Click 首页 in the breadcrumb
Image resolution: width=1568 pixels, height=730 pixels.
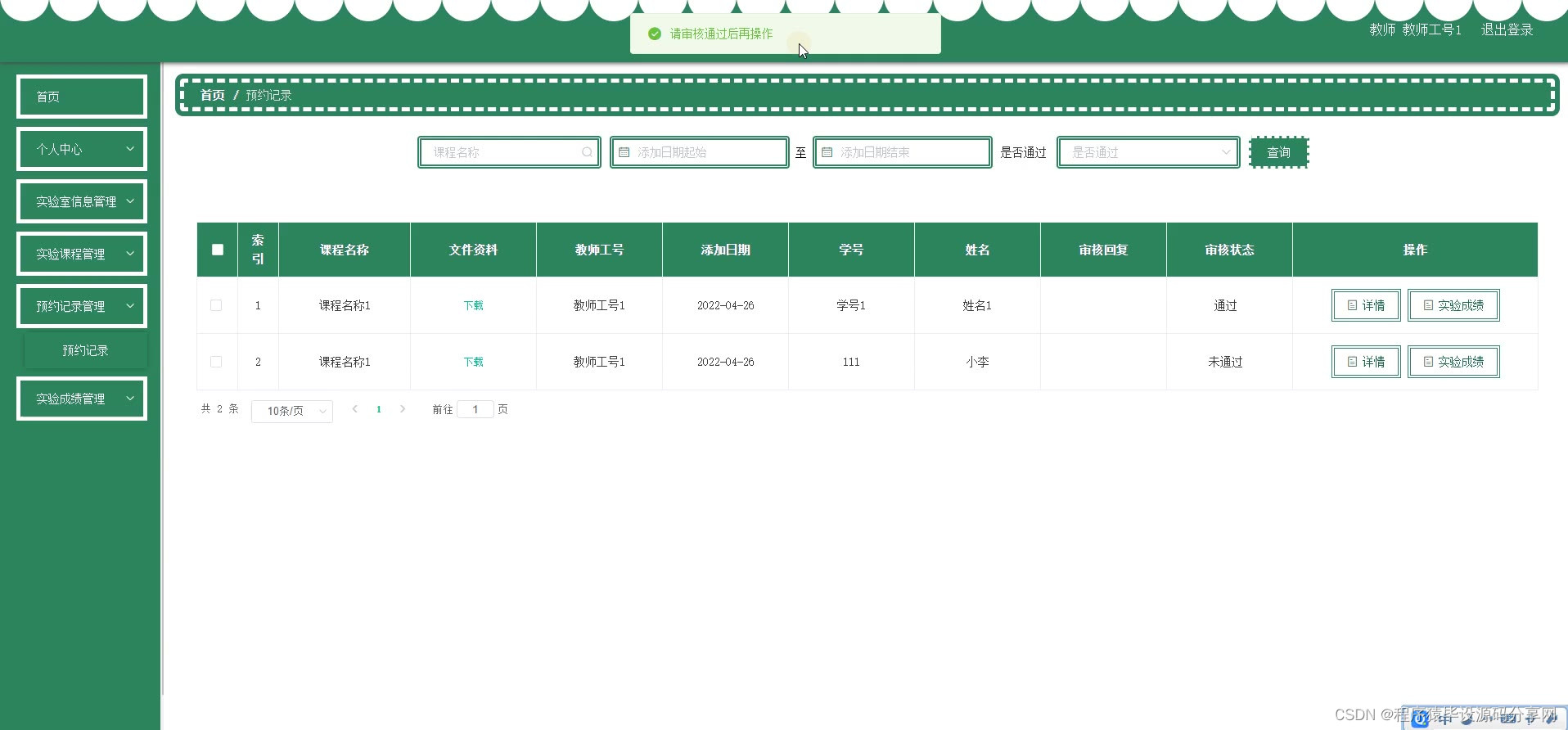[x=213, y=95]
